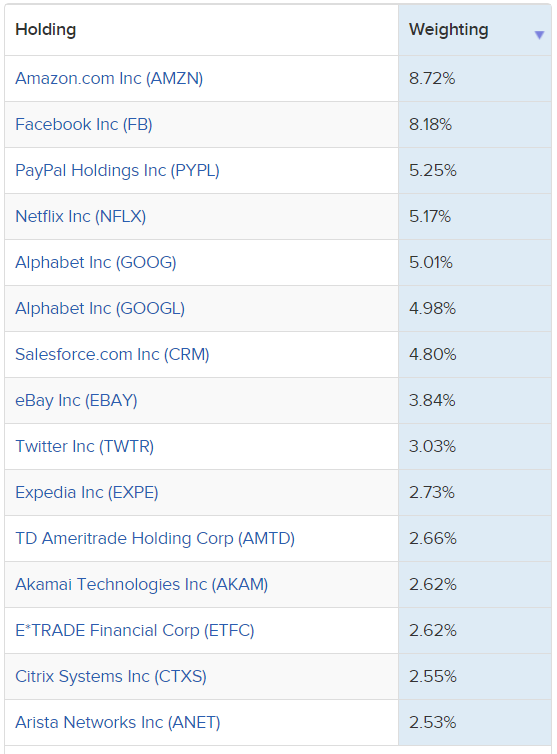This screenshot has width=557, height=754.
Task: Click the 8.72% weighting cell
Action: 475,78
